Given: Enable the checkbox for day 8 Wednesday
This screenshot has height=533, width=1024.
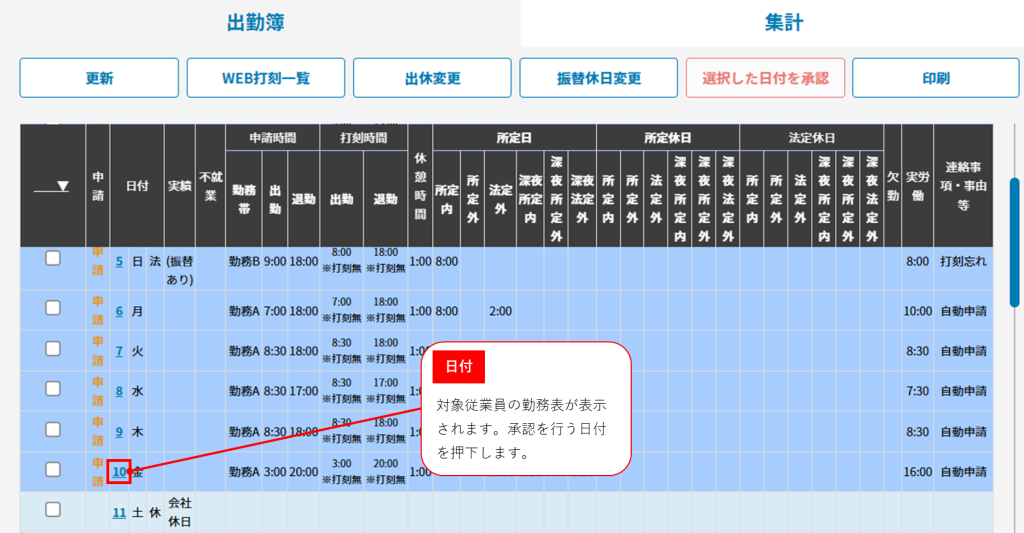Looking at the screenshot, I should [x=53, y=388].
